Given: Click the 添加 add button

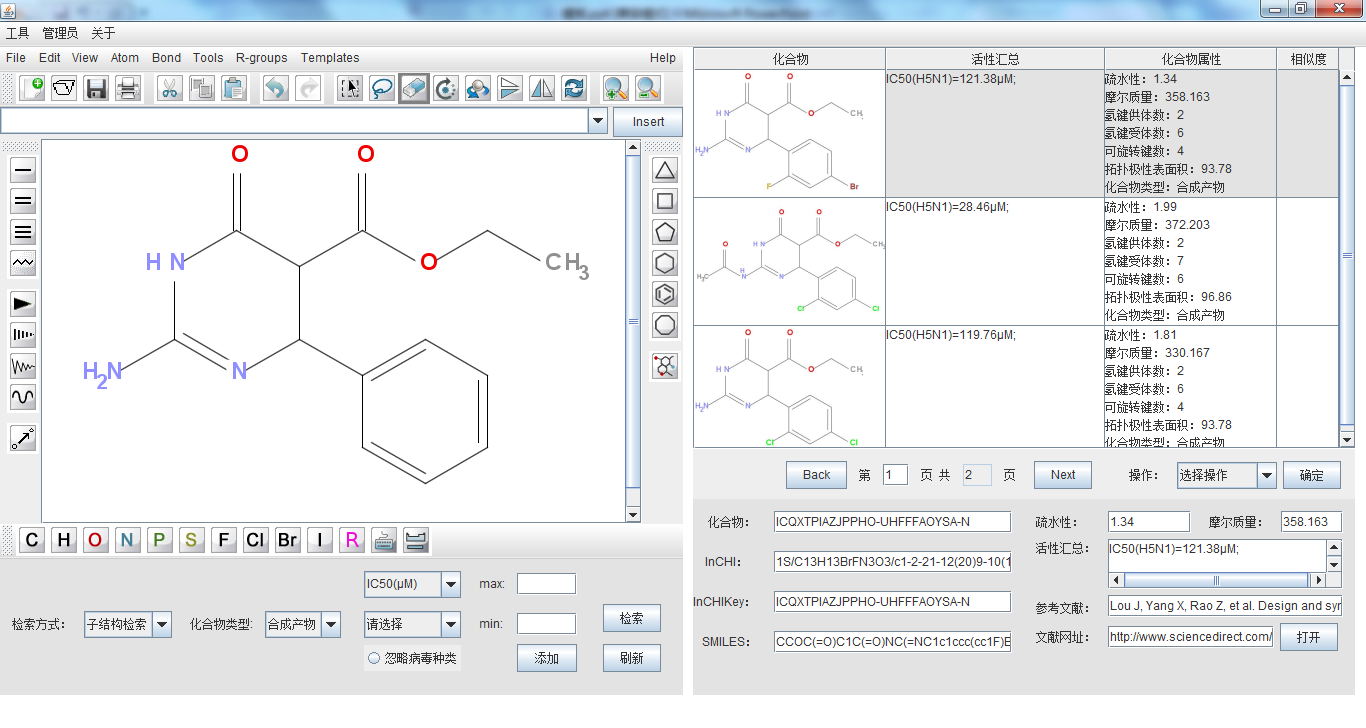Looking at the screenshot, I should [547, 658].
